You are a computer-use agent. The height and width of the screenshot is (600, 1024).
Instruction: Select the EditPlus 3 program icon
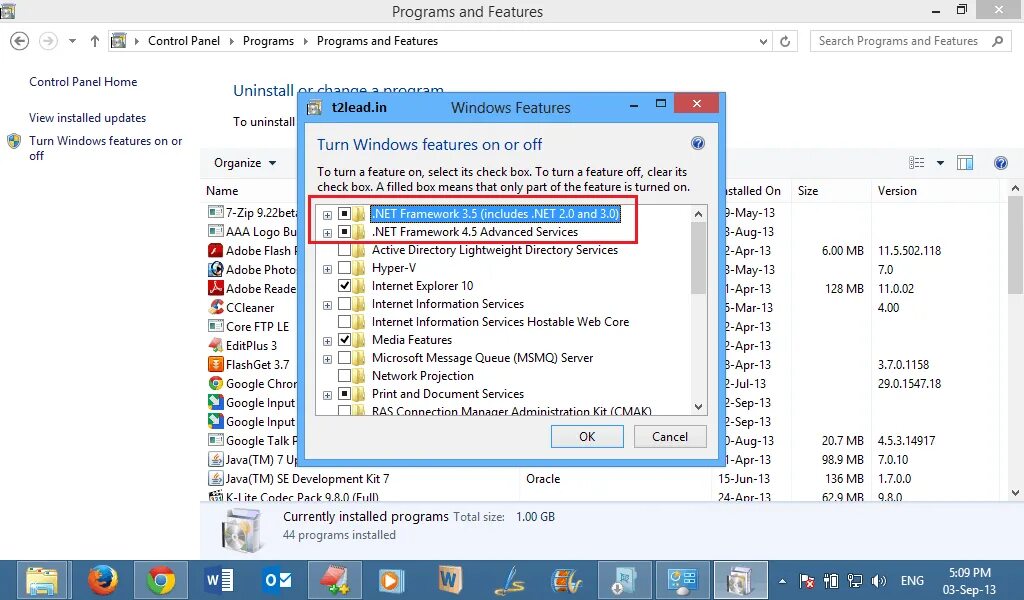tap(216, 345)
